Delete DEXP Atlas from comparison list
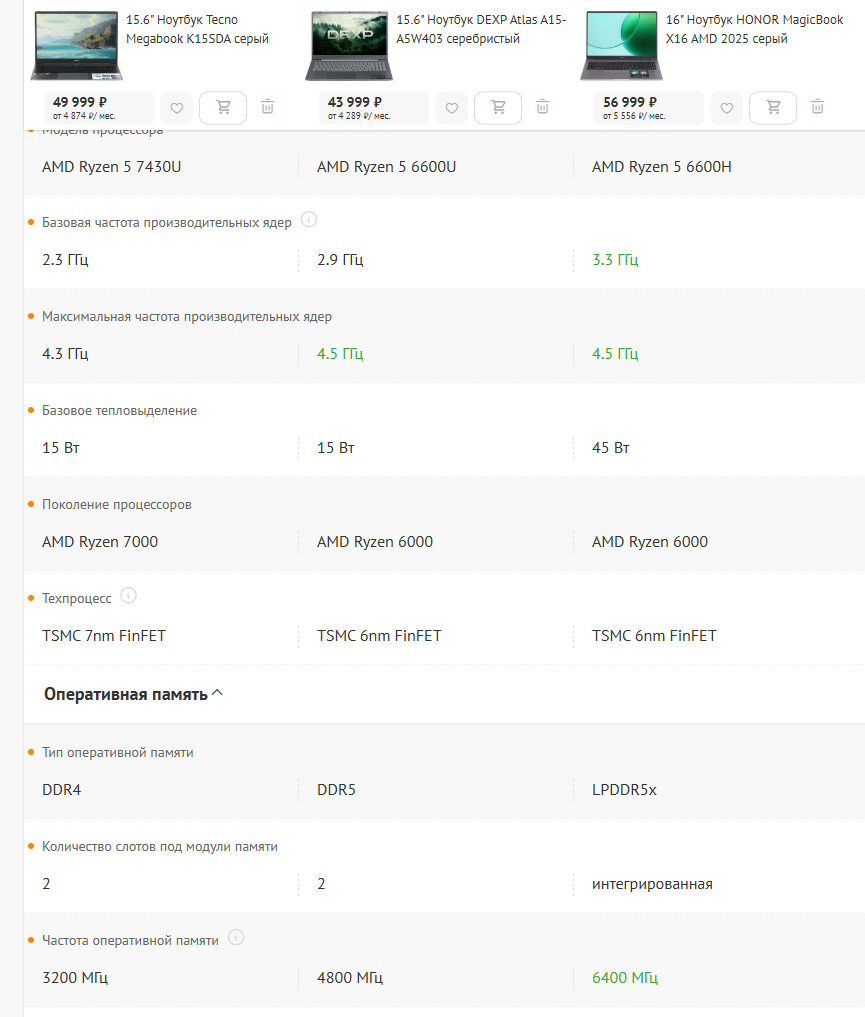Screen dimensions: 865x1017 (543, 107)
